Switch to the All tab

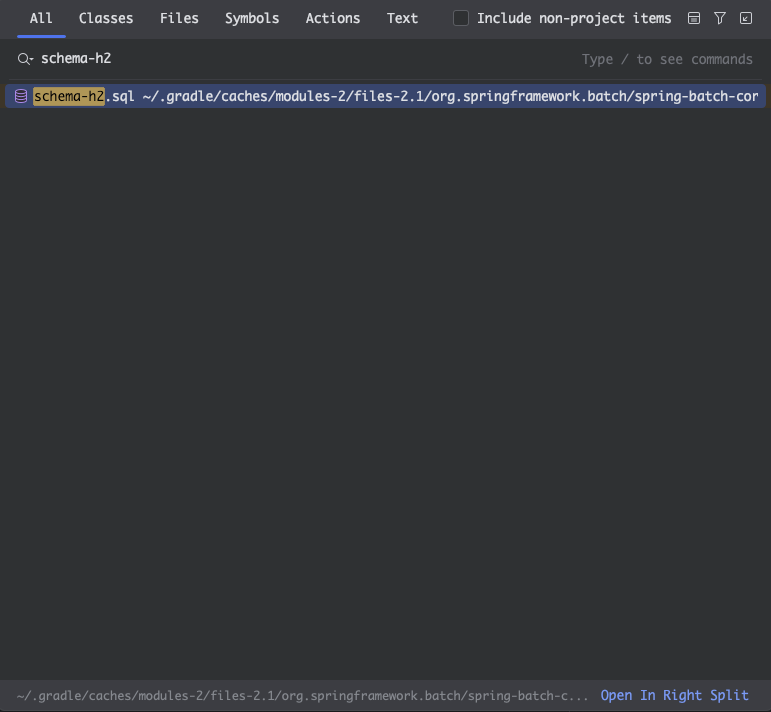(41, 19)
